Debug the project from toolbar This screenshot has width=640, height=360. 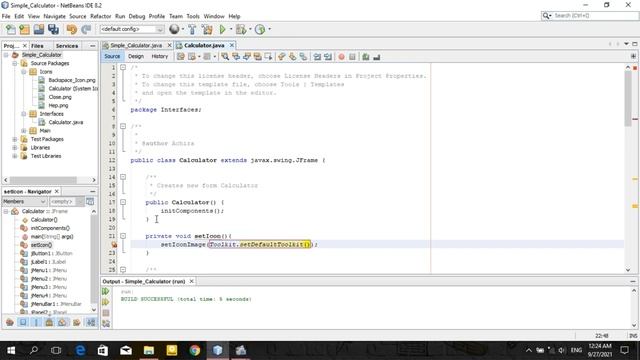coord(241,29)
